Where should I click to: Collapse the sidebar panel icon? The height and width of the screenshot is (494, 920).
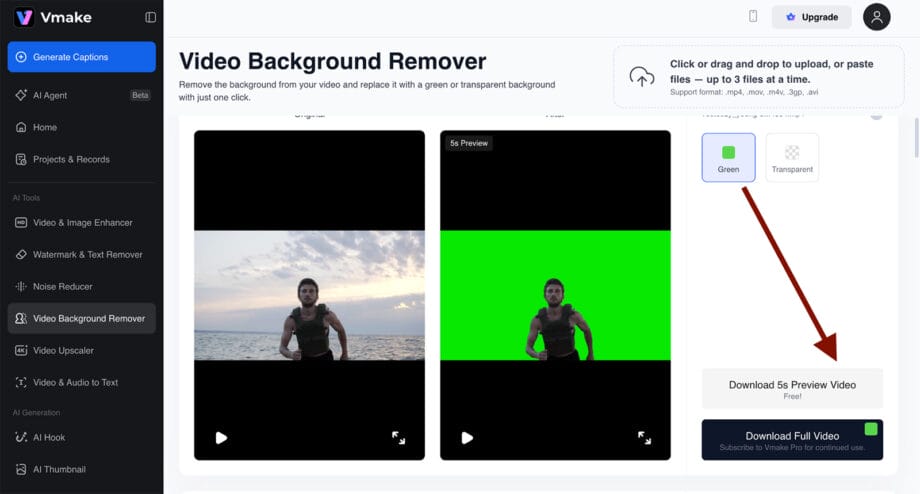[x=151, y=18]
